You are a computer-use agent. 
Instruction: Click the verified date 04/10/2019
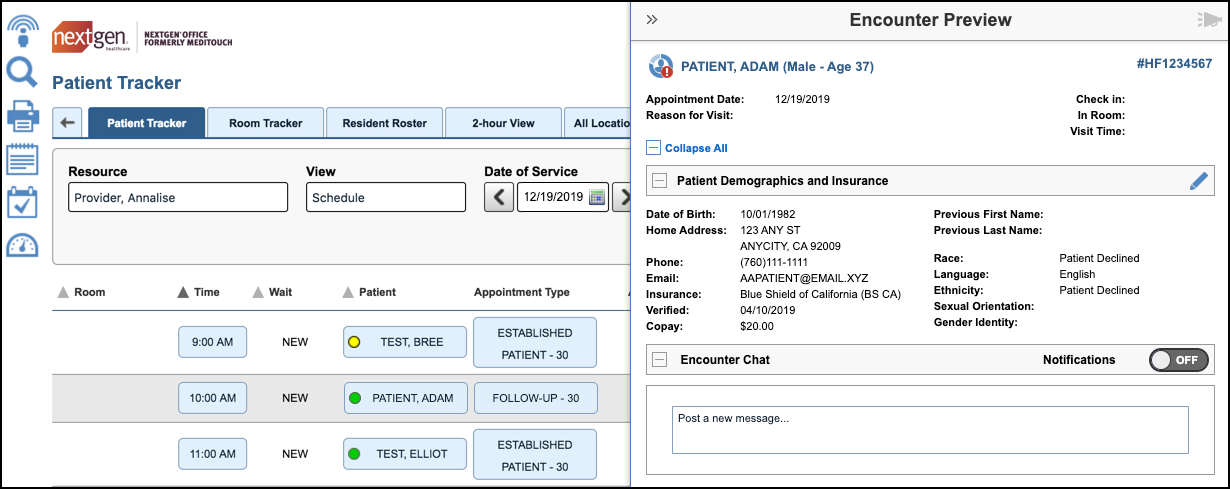(768, 310)
